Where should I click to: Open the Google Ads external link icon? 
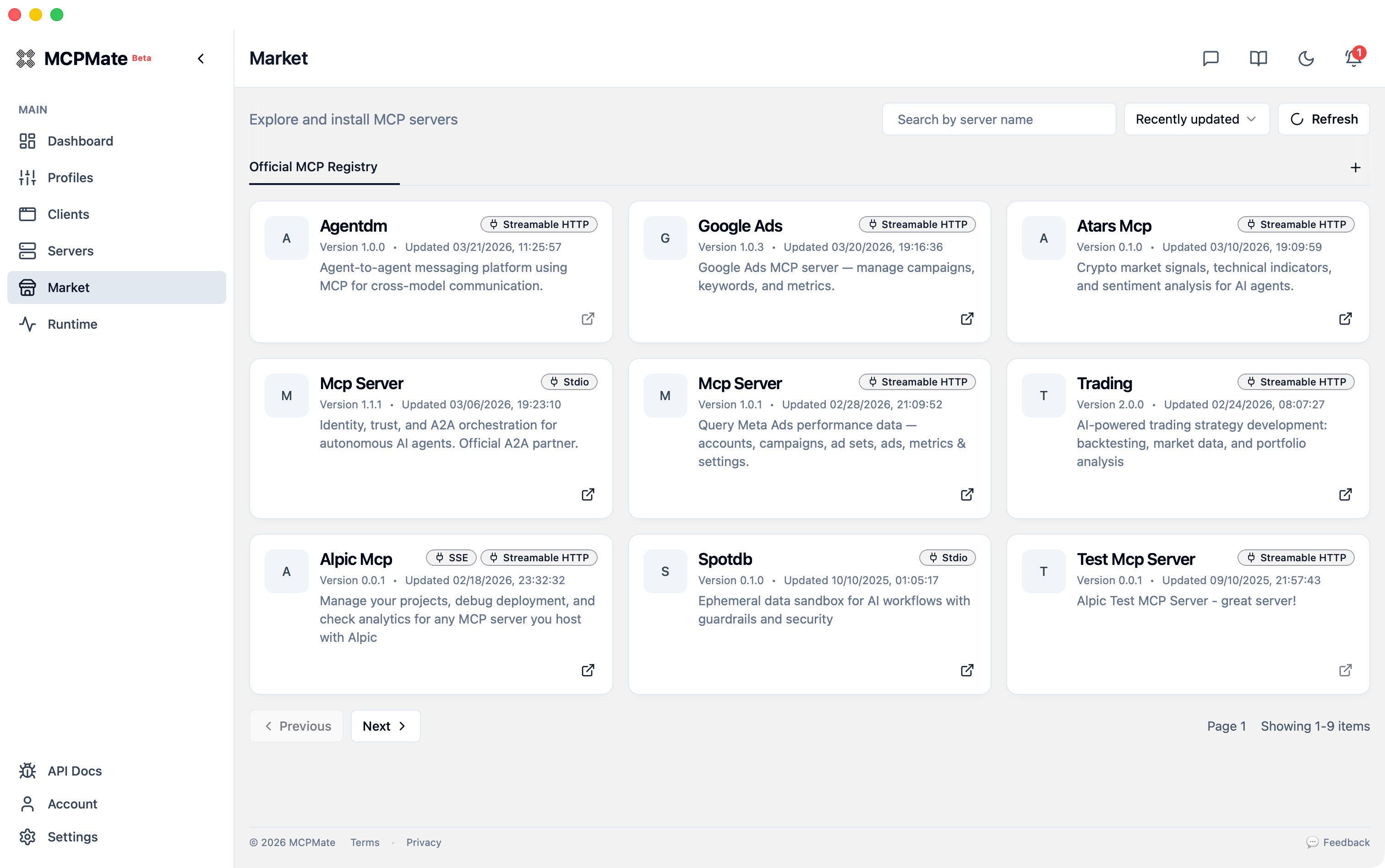coord(967,319)
